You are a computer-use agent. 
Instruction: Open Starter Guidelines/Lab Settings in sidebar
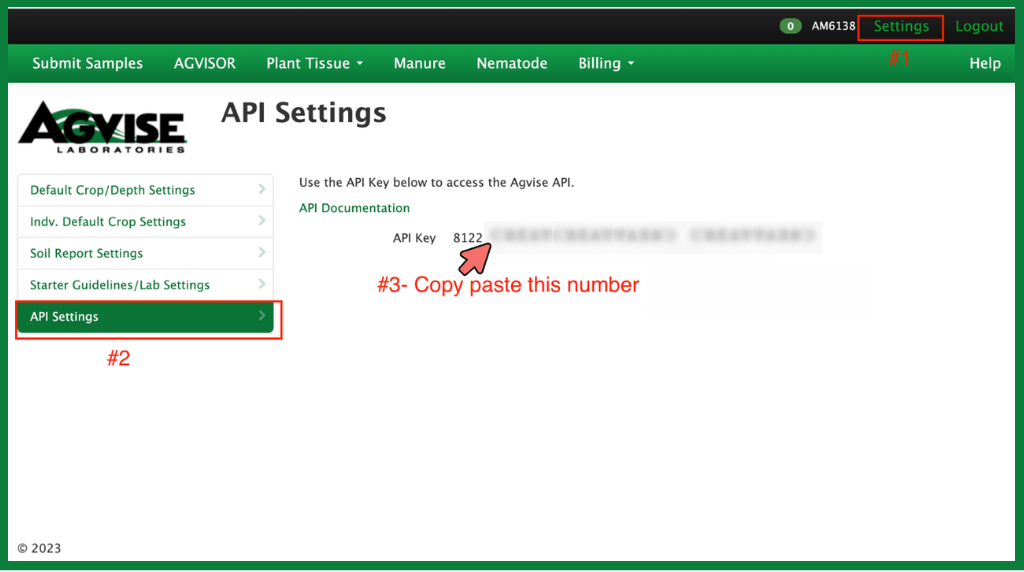pyautogui.click(x=145, y=285)
